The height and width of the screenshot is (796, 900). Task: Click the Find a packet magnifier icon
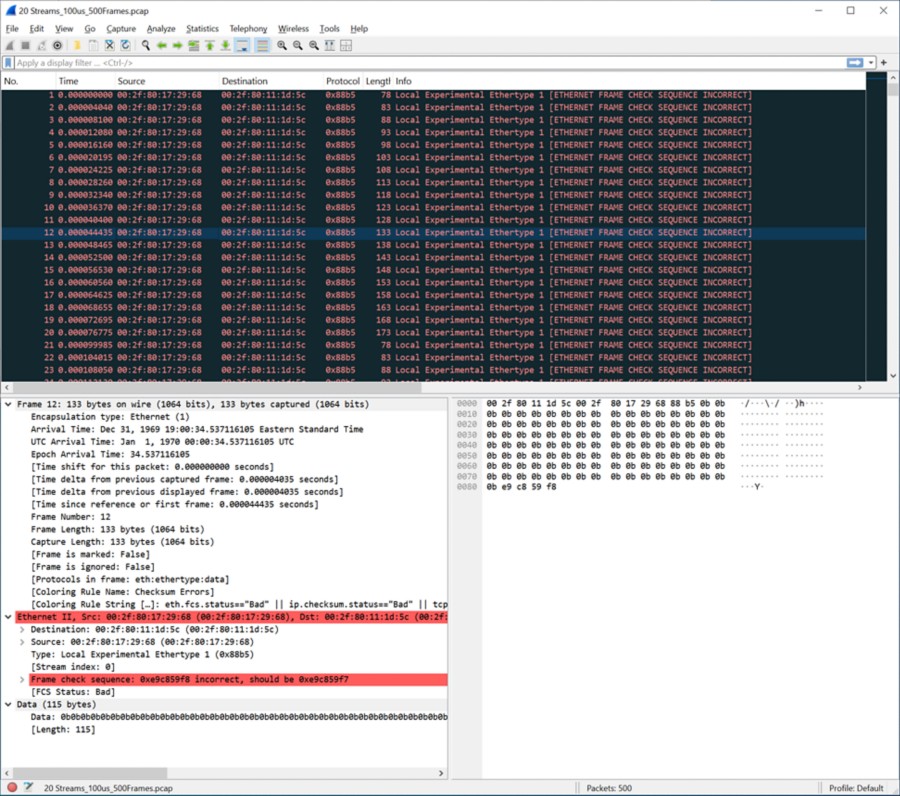[146, 45]
